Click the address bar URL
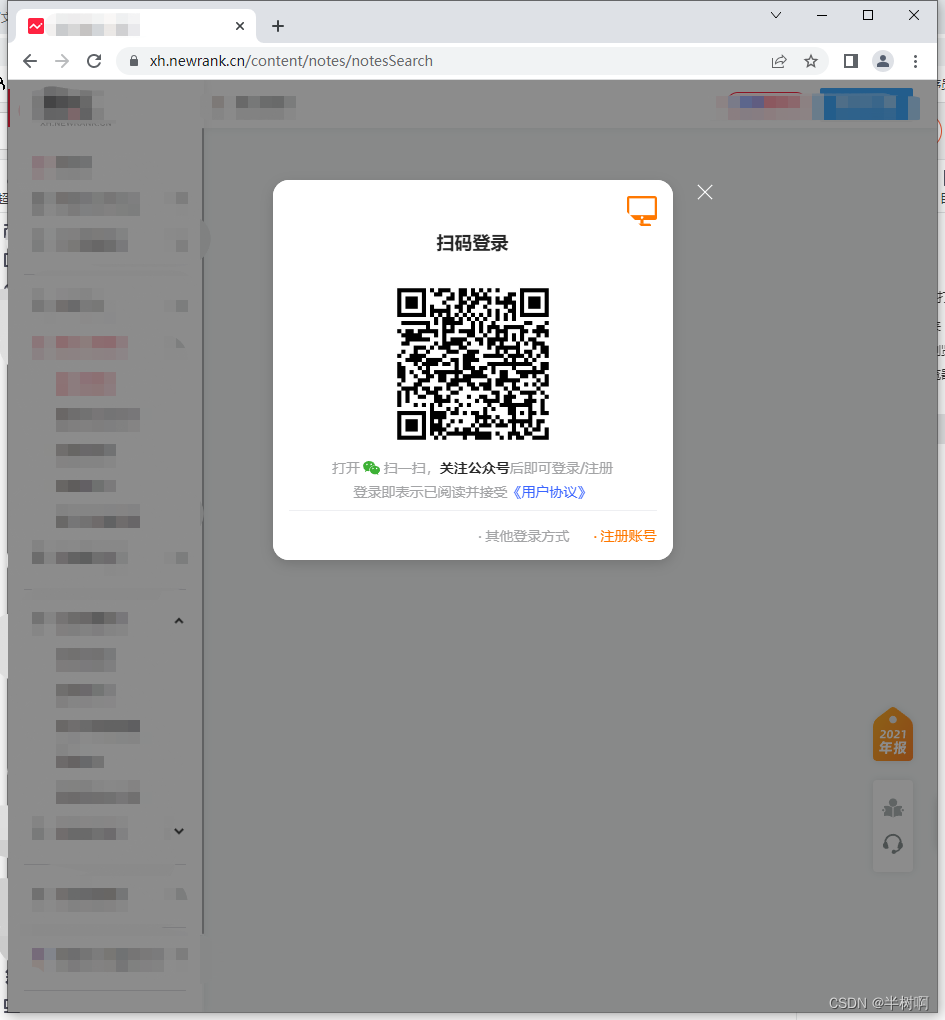Image resolution: width=945 pixels, height=1020 pixels. (291, 61)
